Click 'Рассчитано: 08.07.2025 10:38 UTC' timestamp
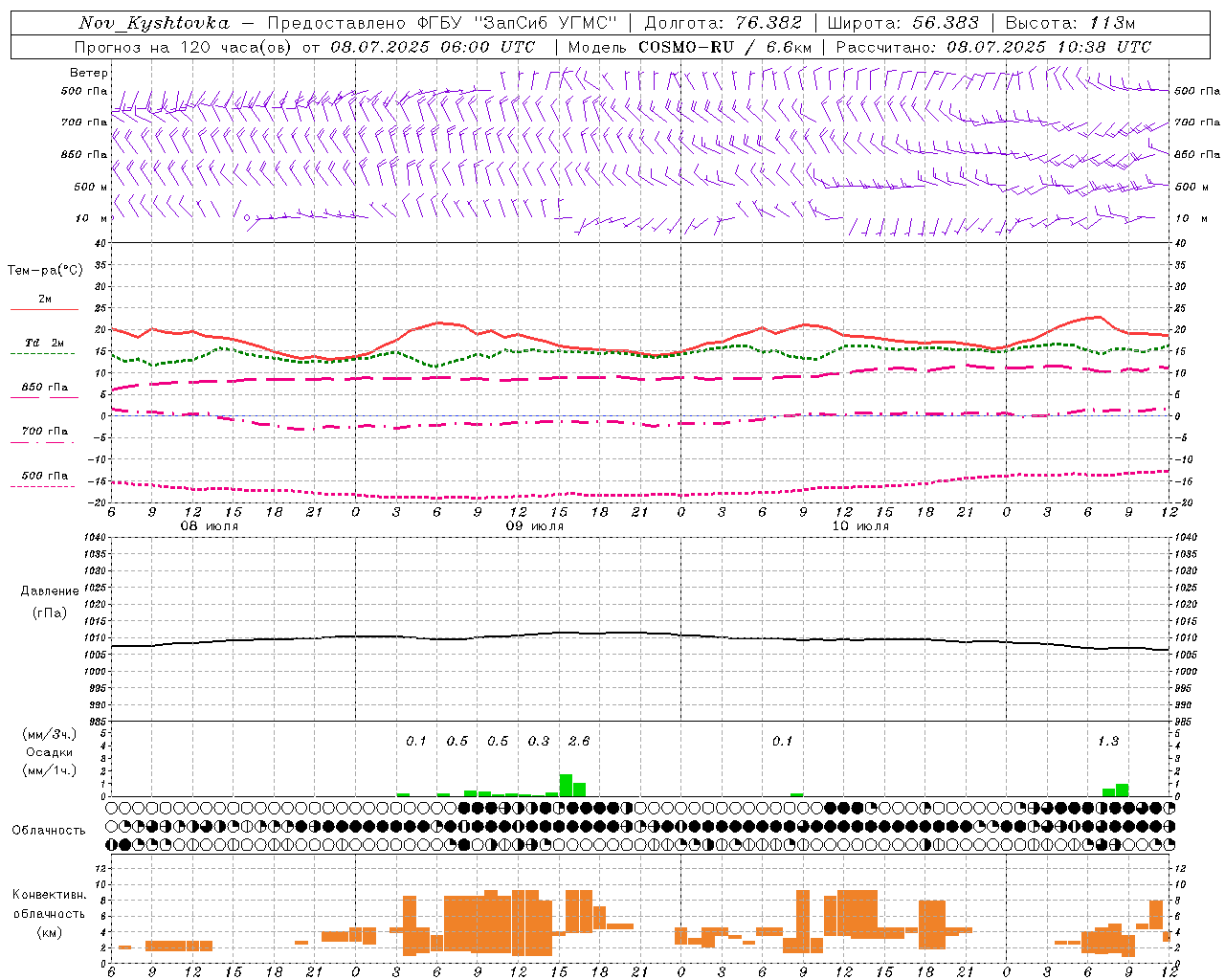Image resolution: width=1225 pixels, height=980 pixels. coord(993,47)
